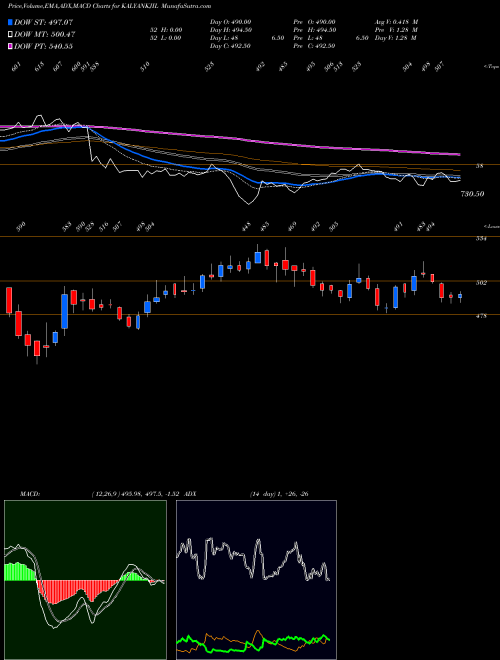
Task: Click the 'Avg V: 0.418 M' value
Action: pyautogui.click(x=397, y=22)
